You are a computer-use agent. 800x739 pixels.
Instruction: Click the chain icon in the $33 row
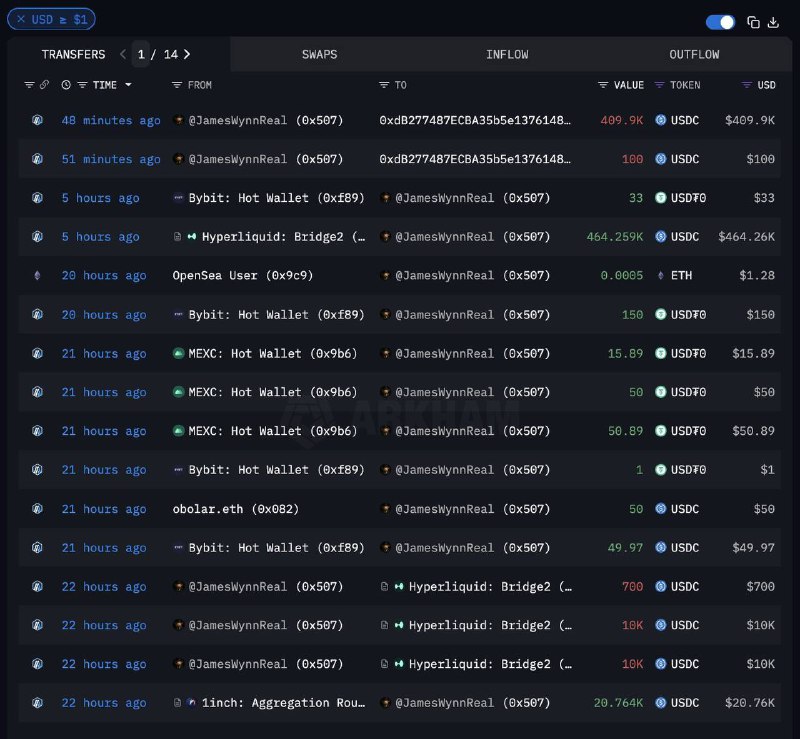tap(37, 198)
